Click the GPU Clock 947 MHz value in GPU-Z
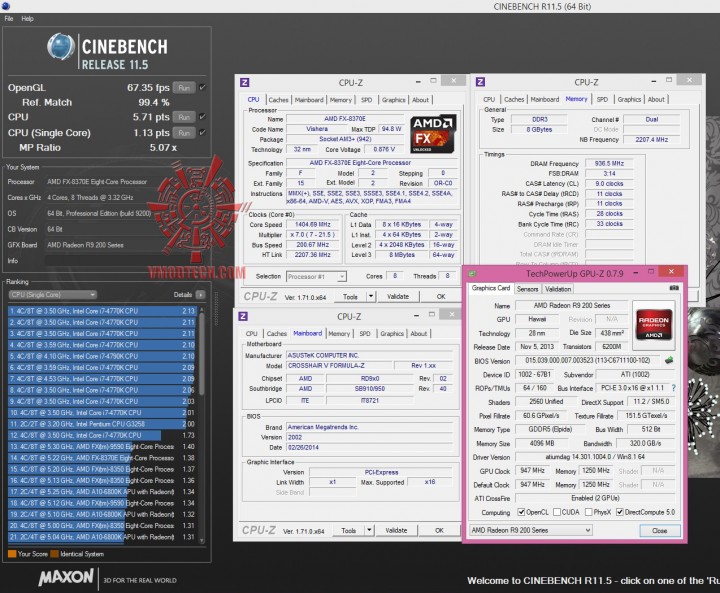The width and height of the screenshot is (720, 593). (533, 470)
